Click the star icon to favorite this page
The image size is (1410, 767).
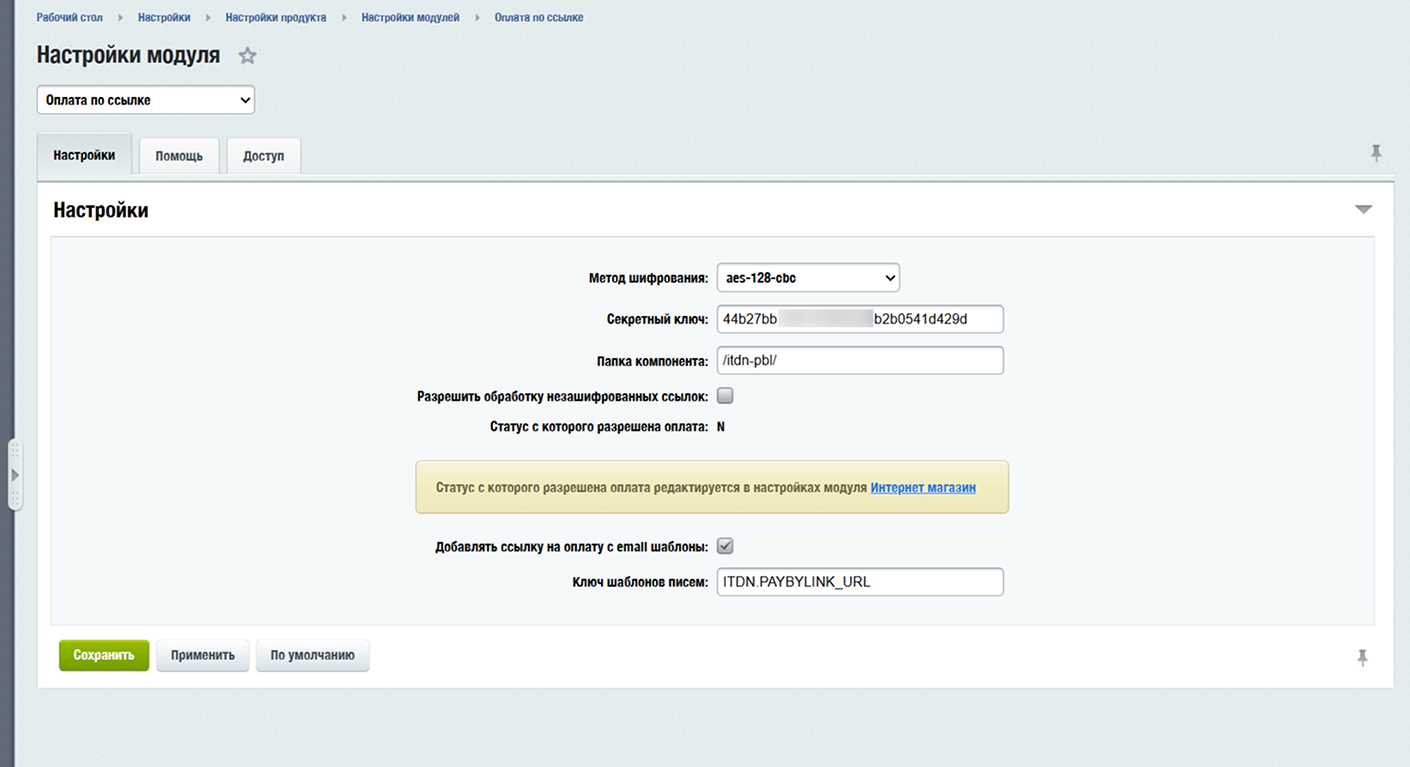click(247, 55)
